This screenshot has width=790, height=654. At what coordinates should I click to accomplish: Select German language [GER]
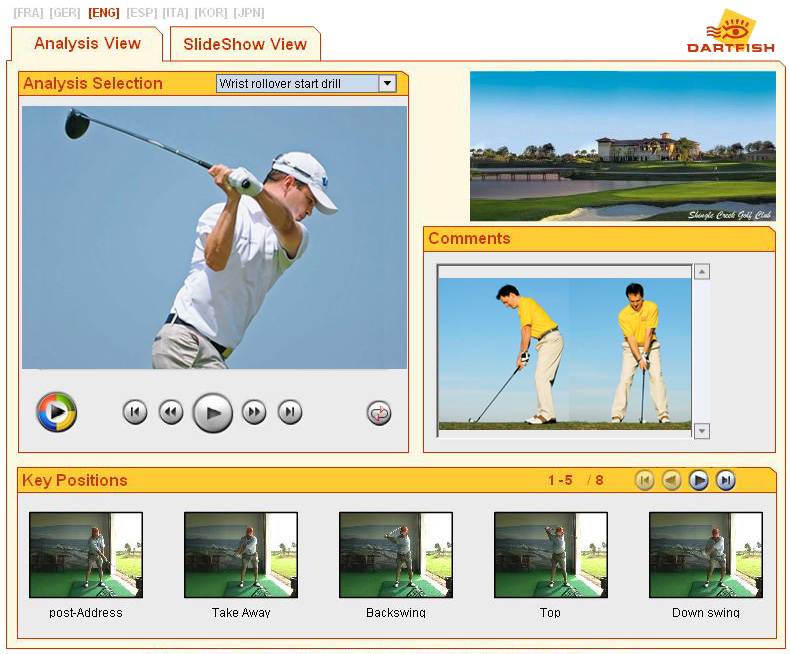(65, 13)
